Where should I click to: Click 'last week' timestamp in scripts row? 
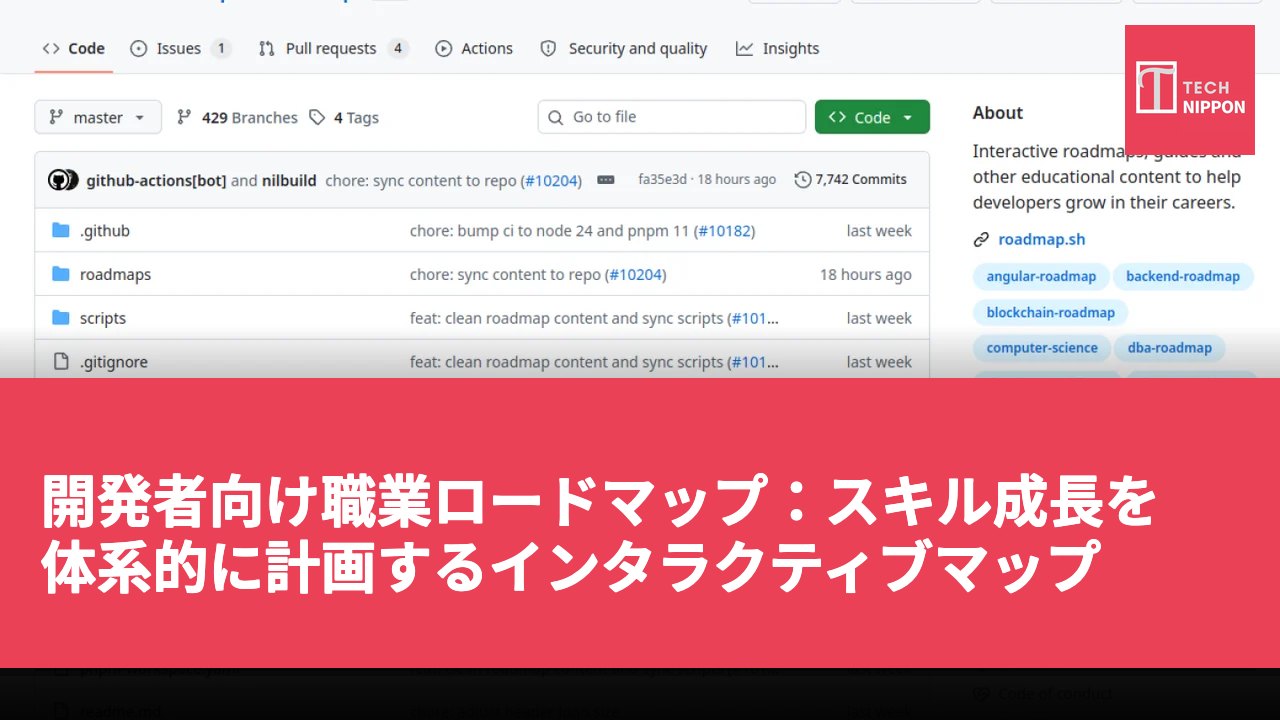point(879,319)
